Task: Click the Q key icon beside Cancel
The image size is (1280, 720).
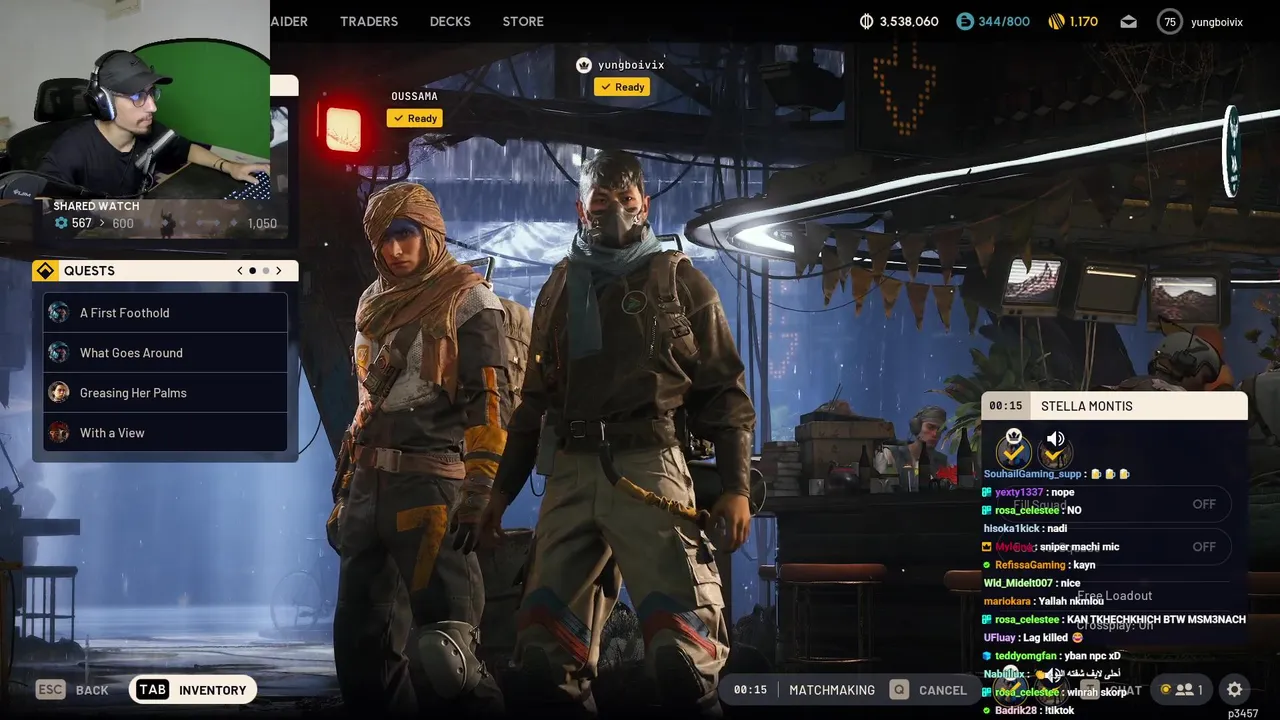Action: click(899, 690)
